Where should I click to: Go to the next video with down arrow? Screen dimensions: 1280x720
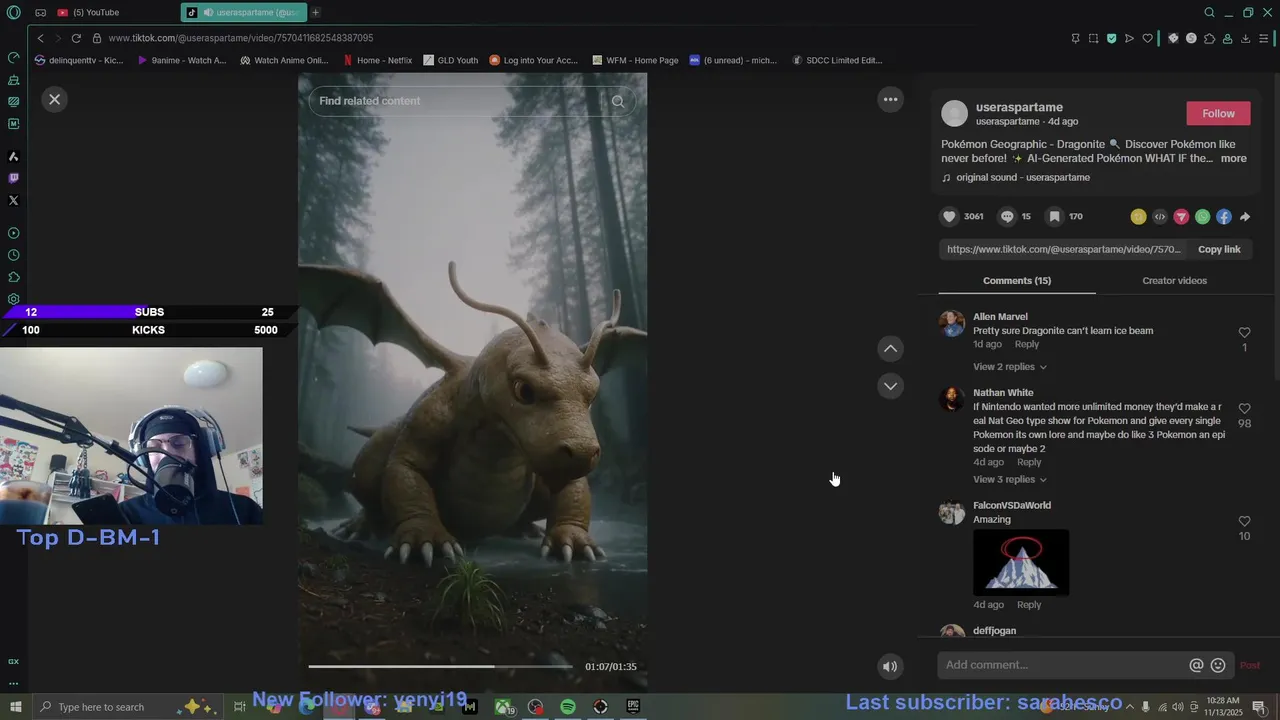890,386
